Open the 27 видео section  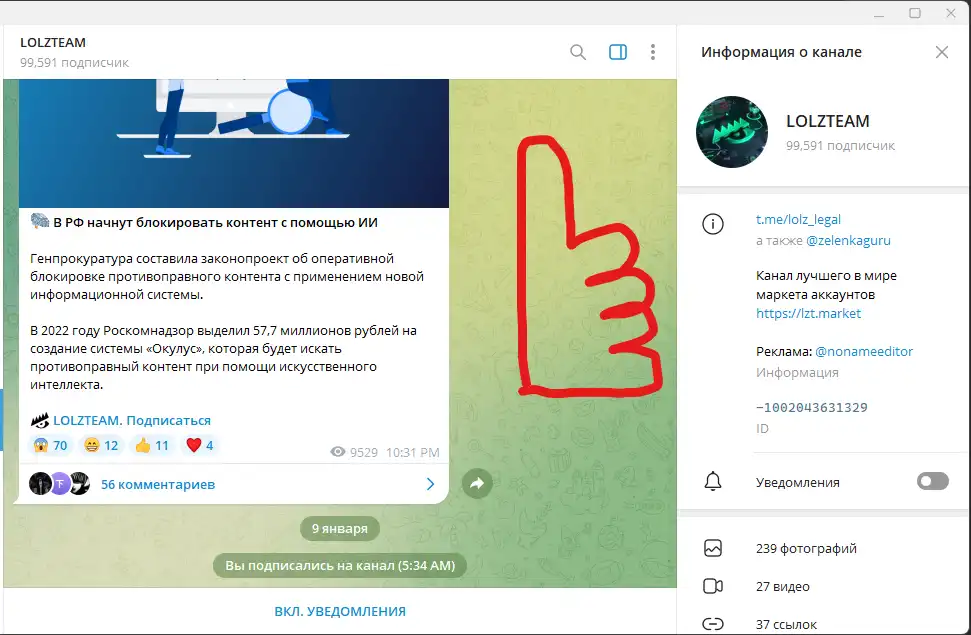782,586
